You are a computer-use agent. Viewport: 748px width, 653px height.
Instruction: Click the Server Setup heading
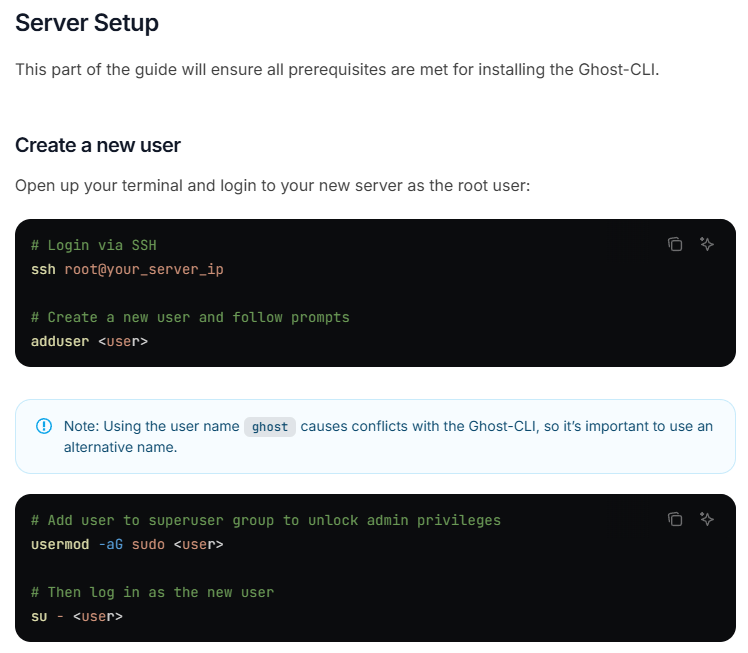click(87, 23)
